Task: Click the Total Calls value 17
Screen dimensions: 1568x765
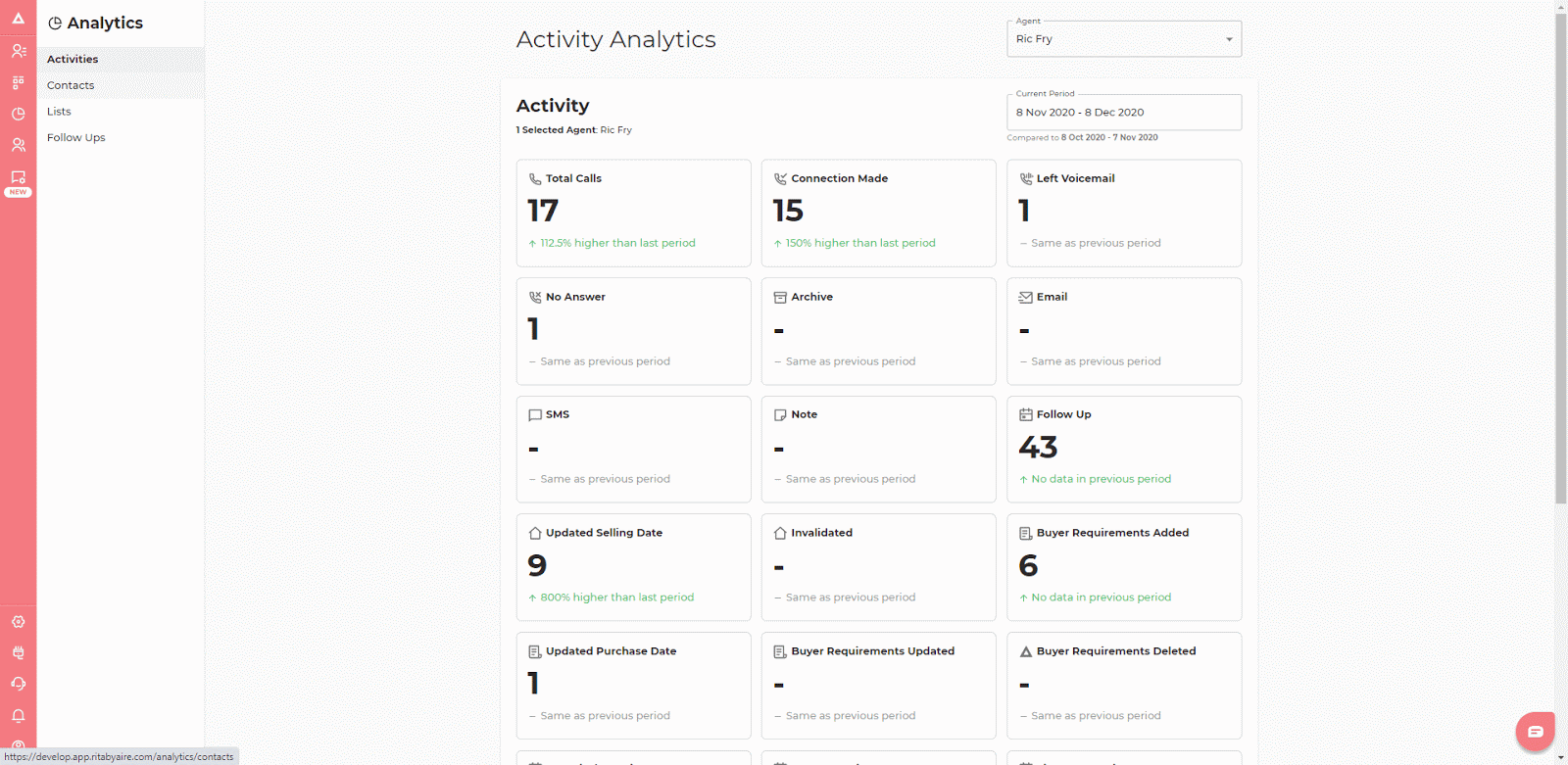Action: (x=543, y=211)
